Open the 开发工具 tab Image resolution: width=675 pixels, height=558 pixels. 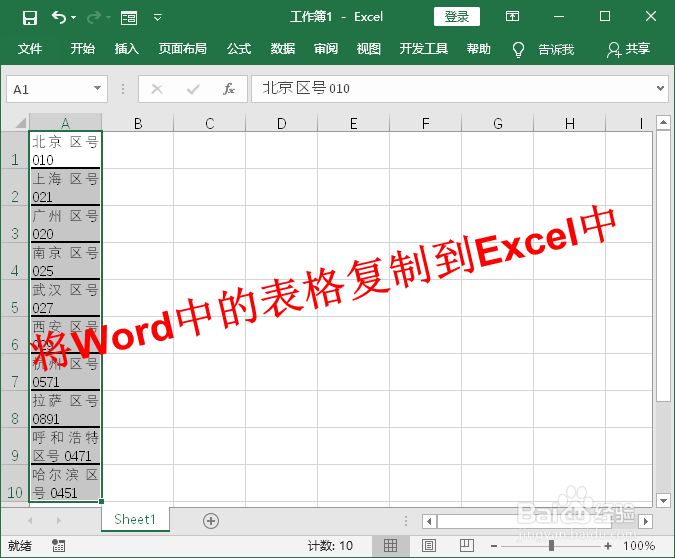coord(424,49)
